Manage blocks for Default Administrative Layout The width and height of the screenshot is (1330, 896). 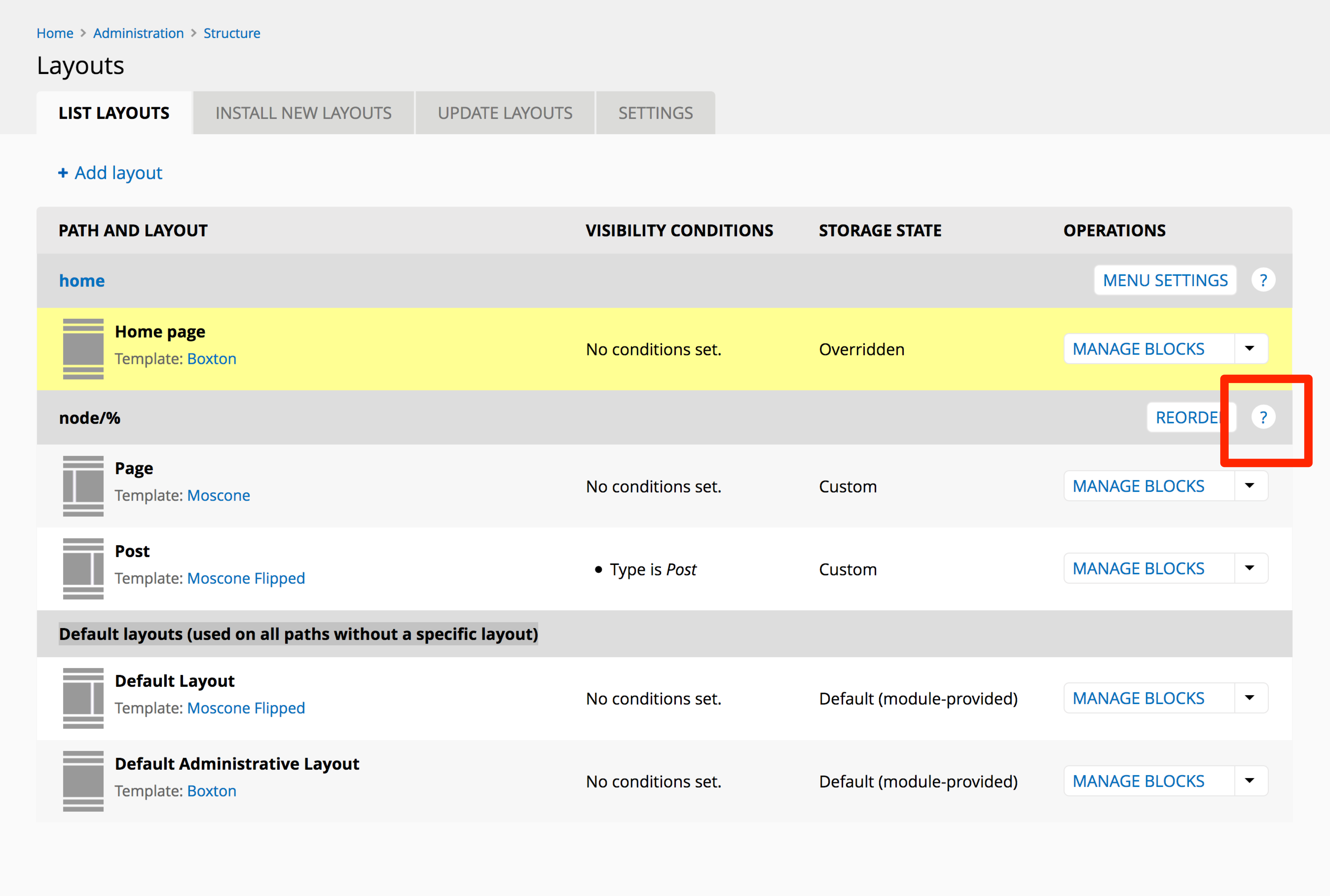[x=1149, y=781]
